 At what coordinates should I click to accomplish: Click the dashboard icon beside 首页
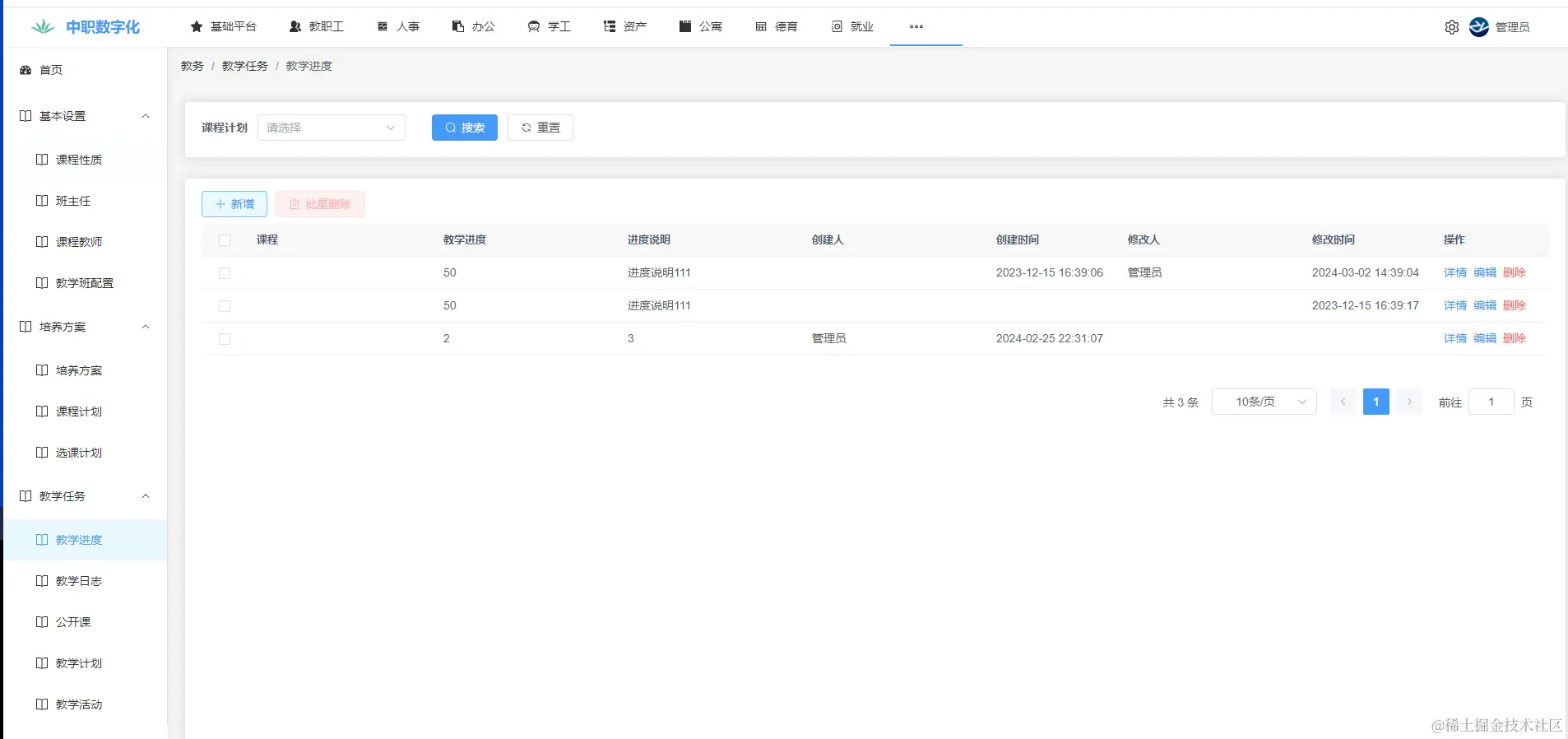click(26, 70)
